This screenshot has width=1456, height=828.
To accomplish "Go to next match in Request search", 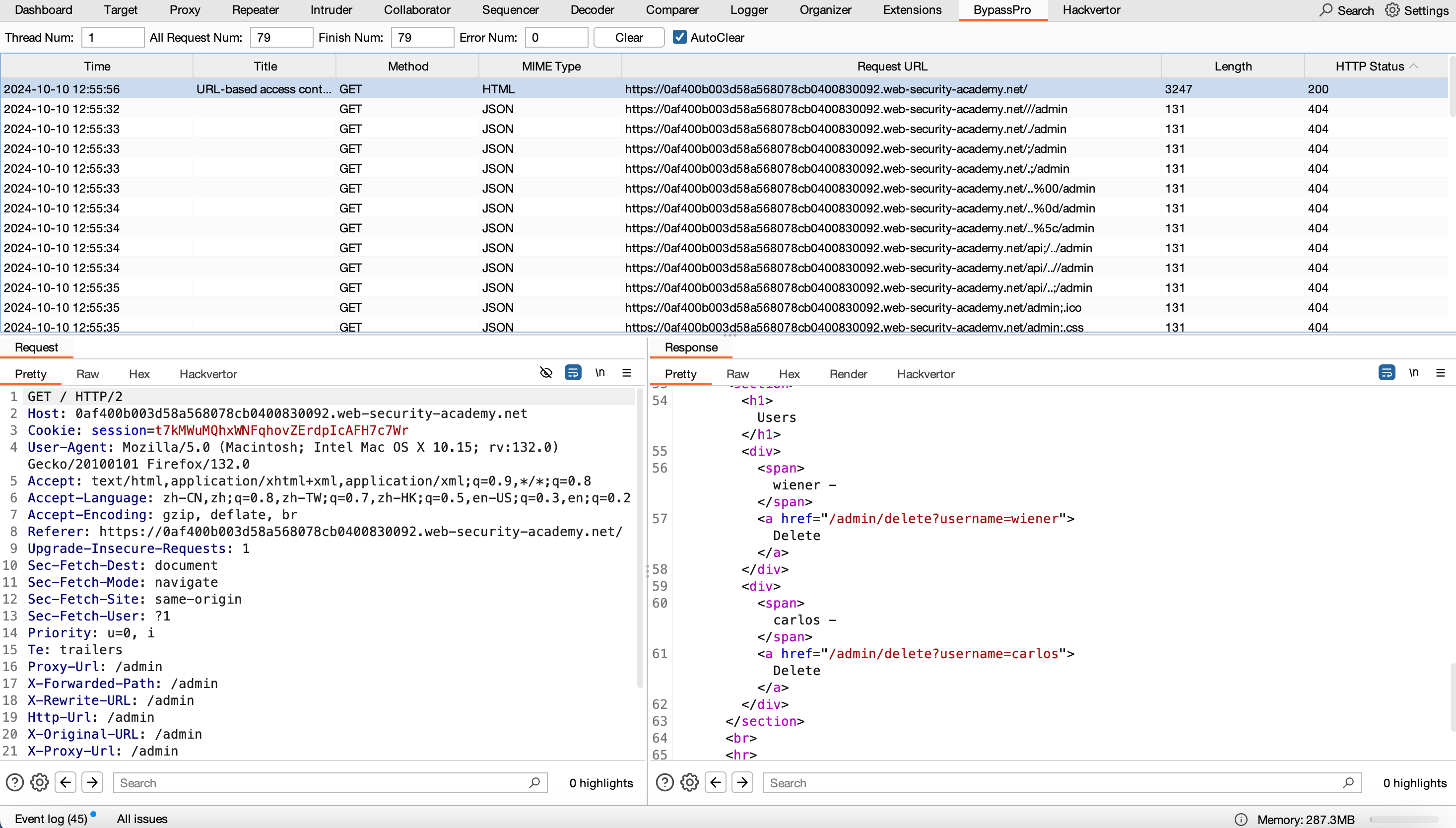I will tap(92, 782).
